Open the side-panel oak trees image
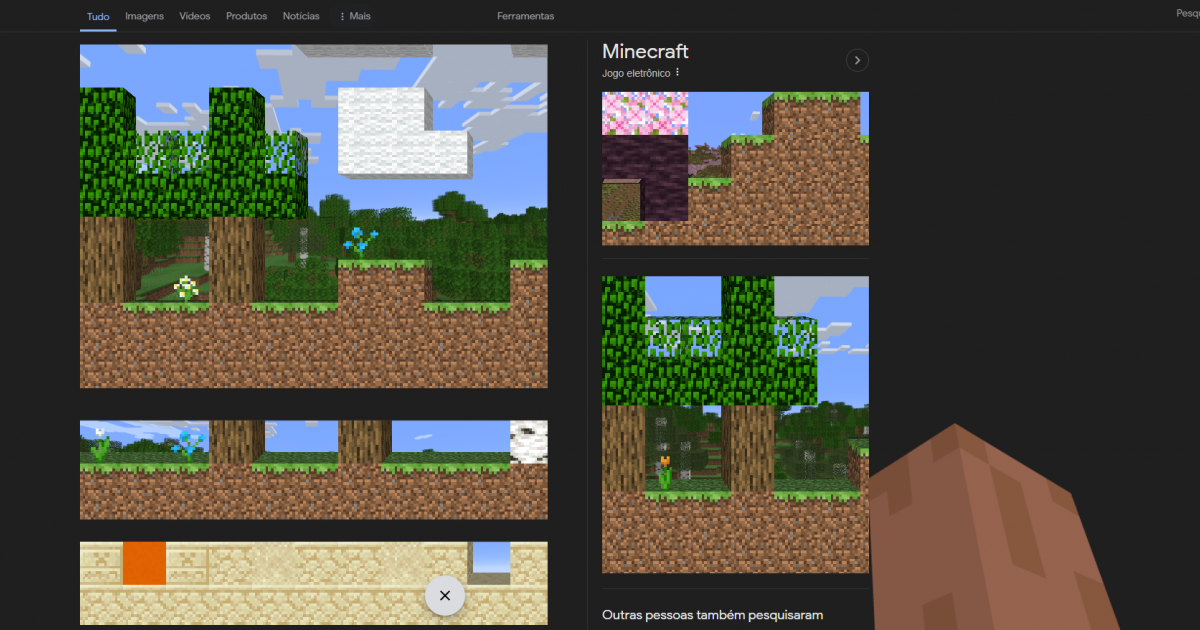This screenshot has width=1200, height=630. 735,424
